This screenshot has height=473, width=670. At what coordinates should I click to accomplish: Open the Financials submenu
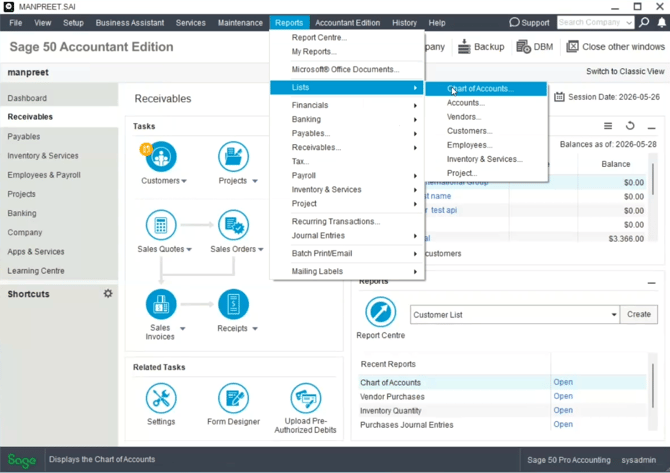tap(347, 105)
